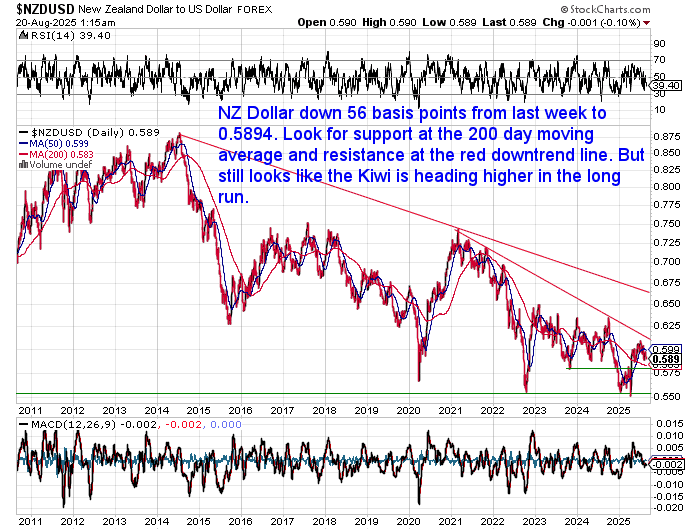Click the 0.599 MA(50) price tag

pos(666,349)
